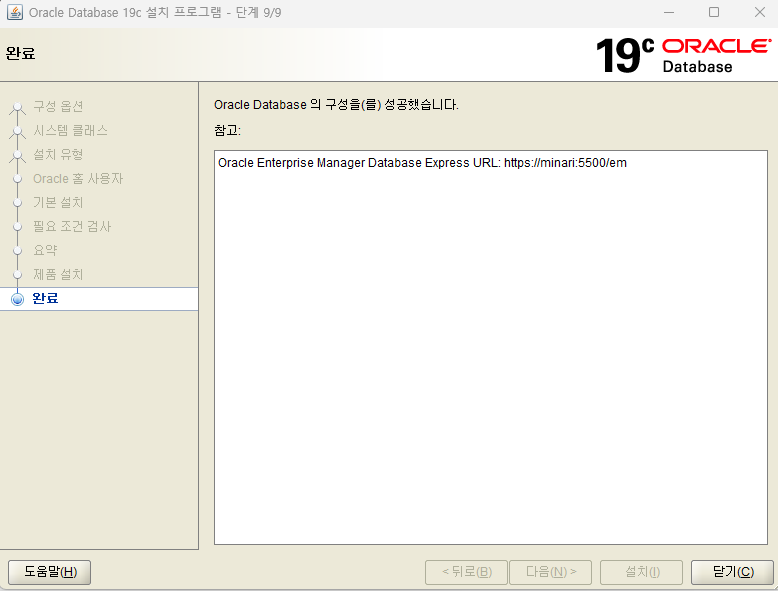Select the 요약 step in sidebar
Viewport: 778px width, 591px height.
point(45,250)
